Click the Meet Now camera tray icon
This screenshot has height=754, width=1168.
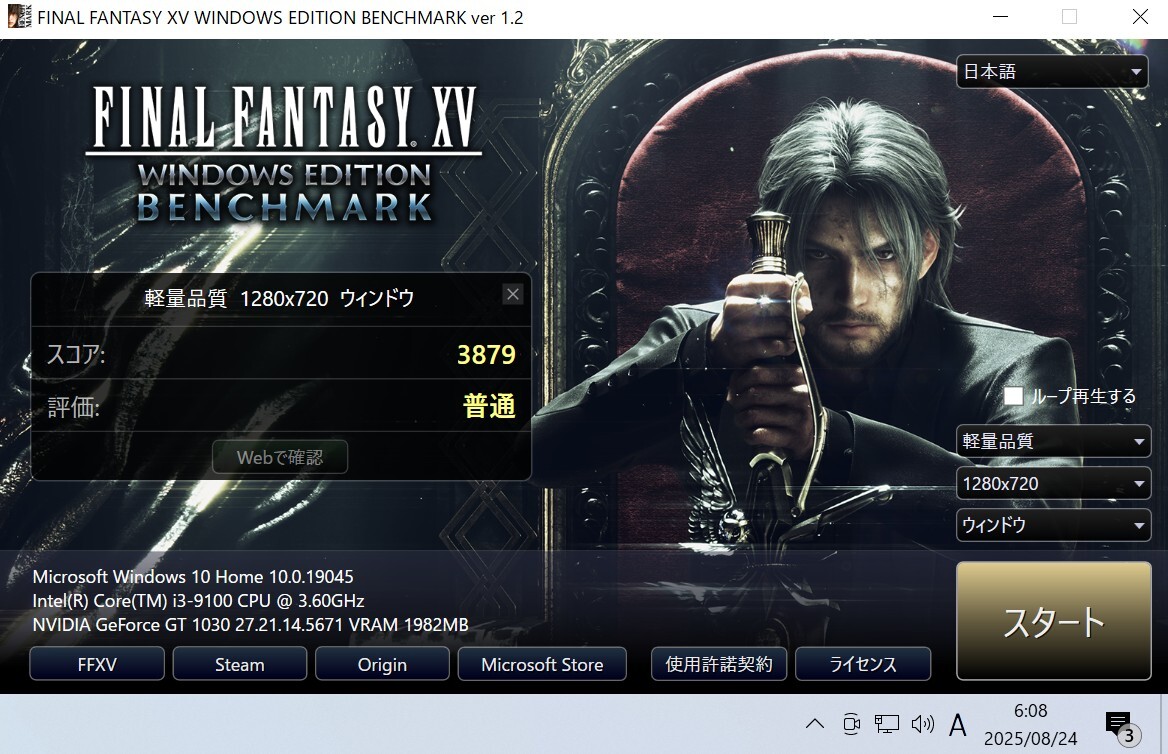pos(851,723)
